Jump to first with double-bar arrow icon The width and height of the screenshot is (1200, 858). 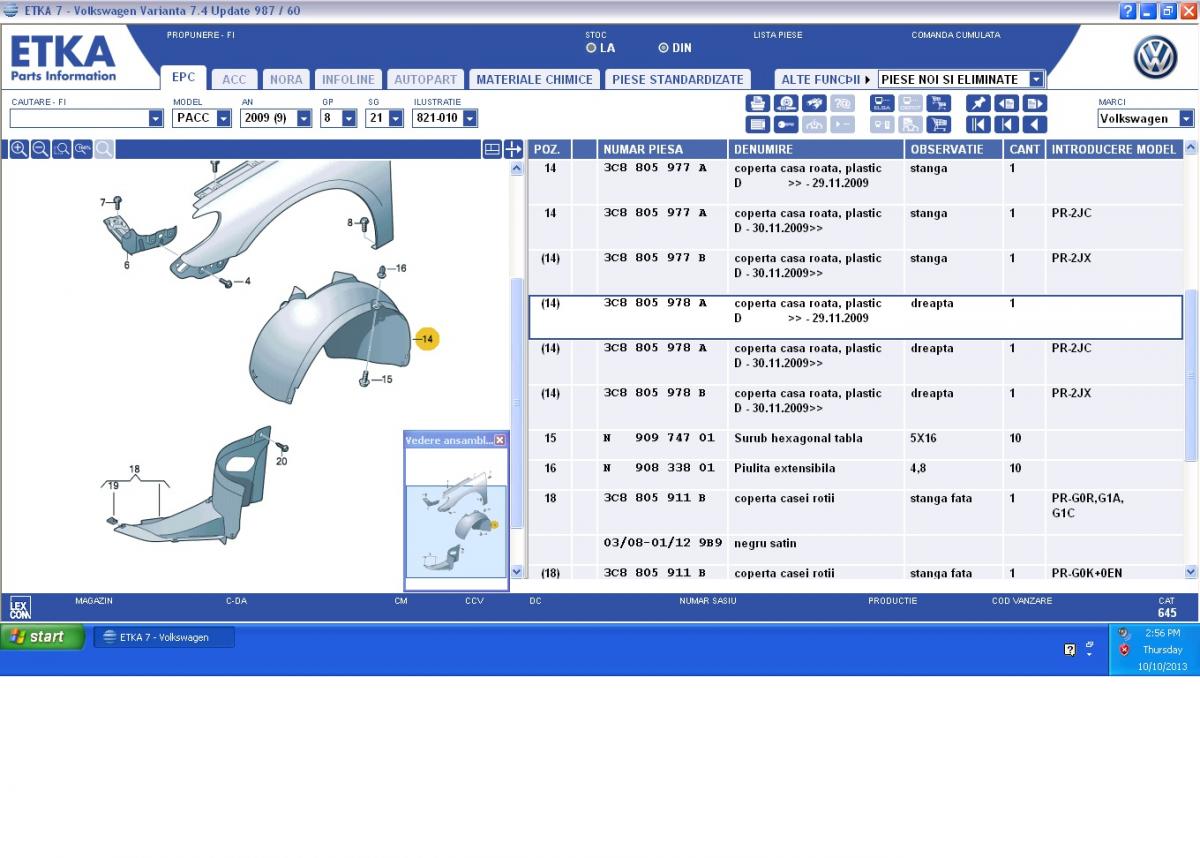(x=978, y=125)
